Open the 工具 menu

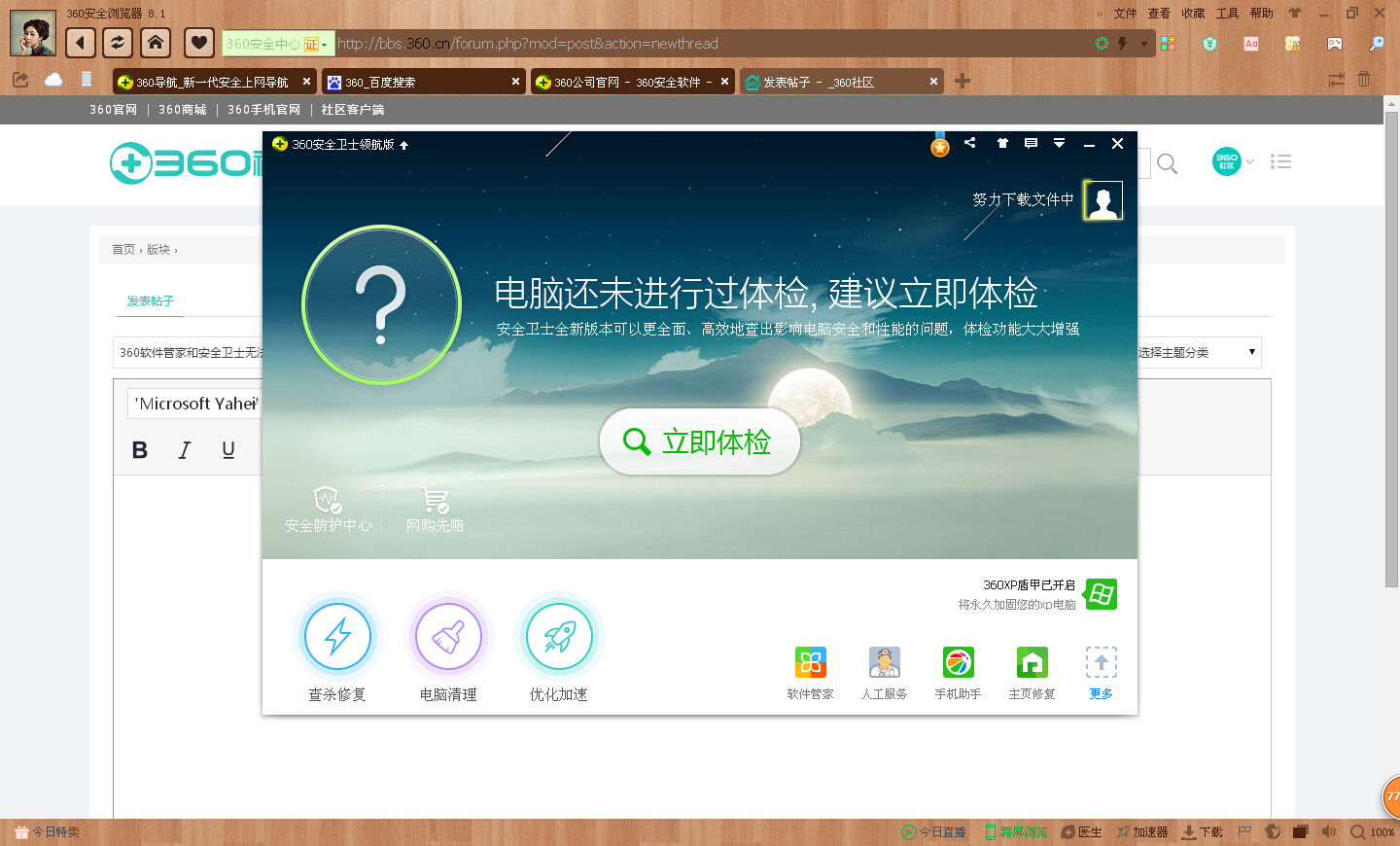click(x=1227, y=14)
